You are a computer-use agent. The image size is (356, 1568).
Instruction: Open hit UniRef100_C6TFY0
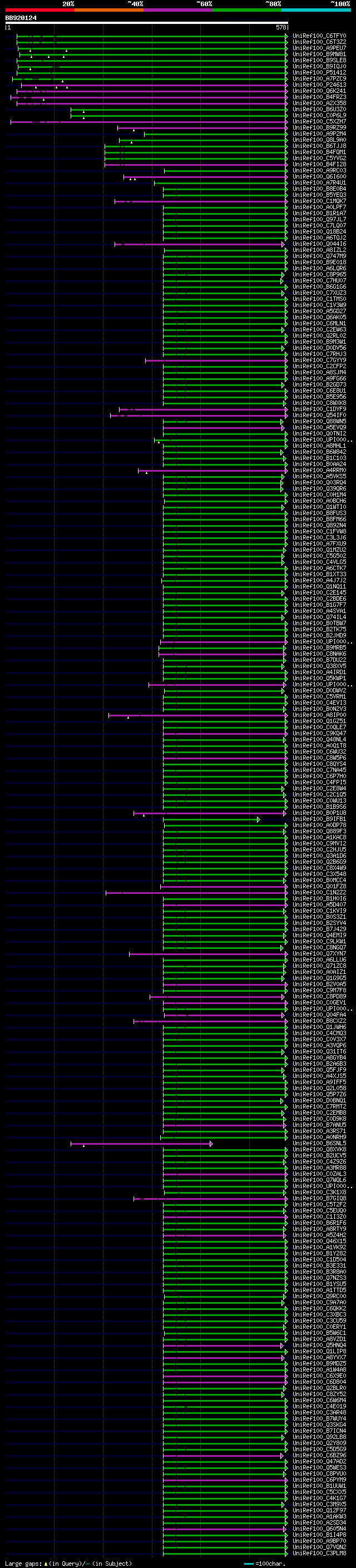point(319,36)
